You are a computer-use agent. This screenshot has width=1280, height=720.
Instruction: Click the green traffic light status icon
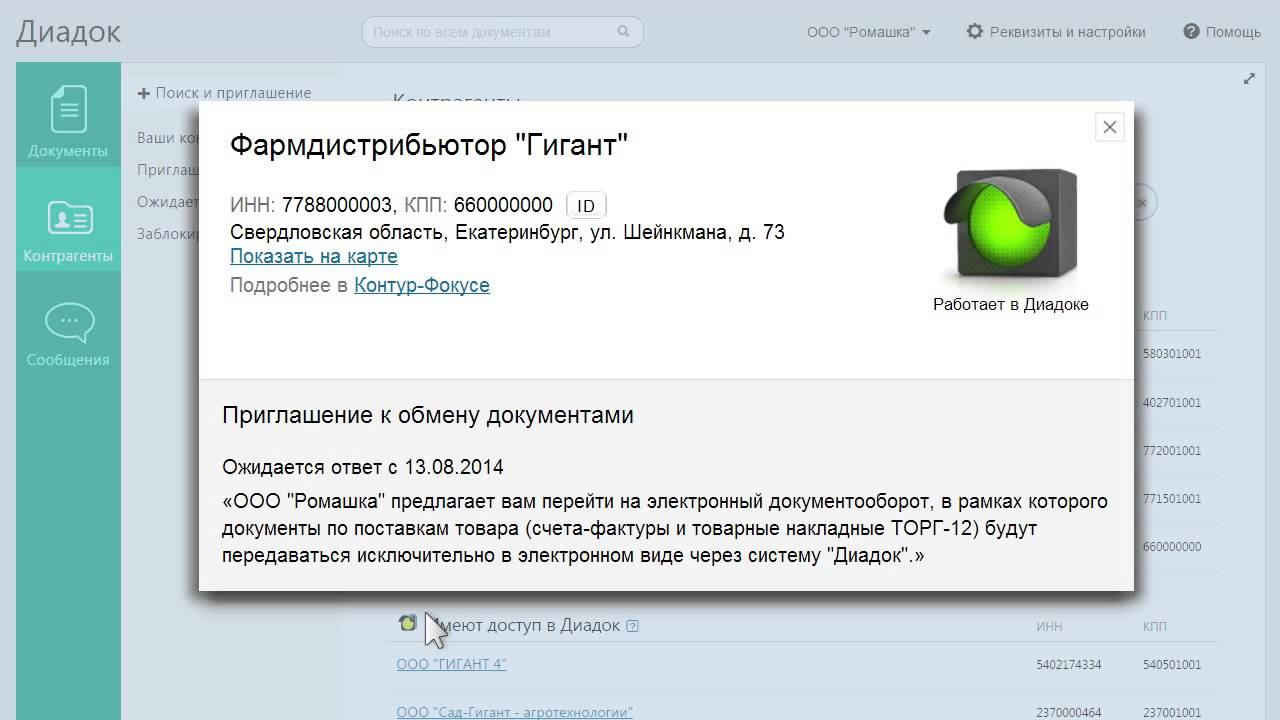1010,225
